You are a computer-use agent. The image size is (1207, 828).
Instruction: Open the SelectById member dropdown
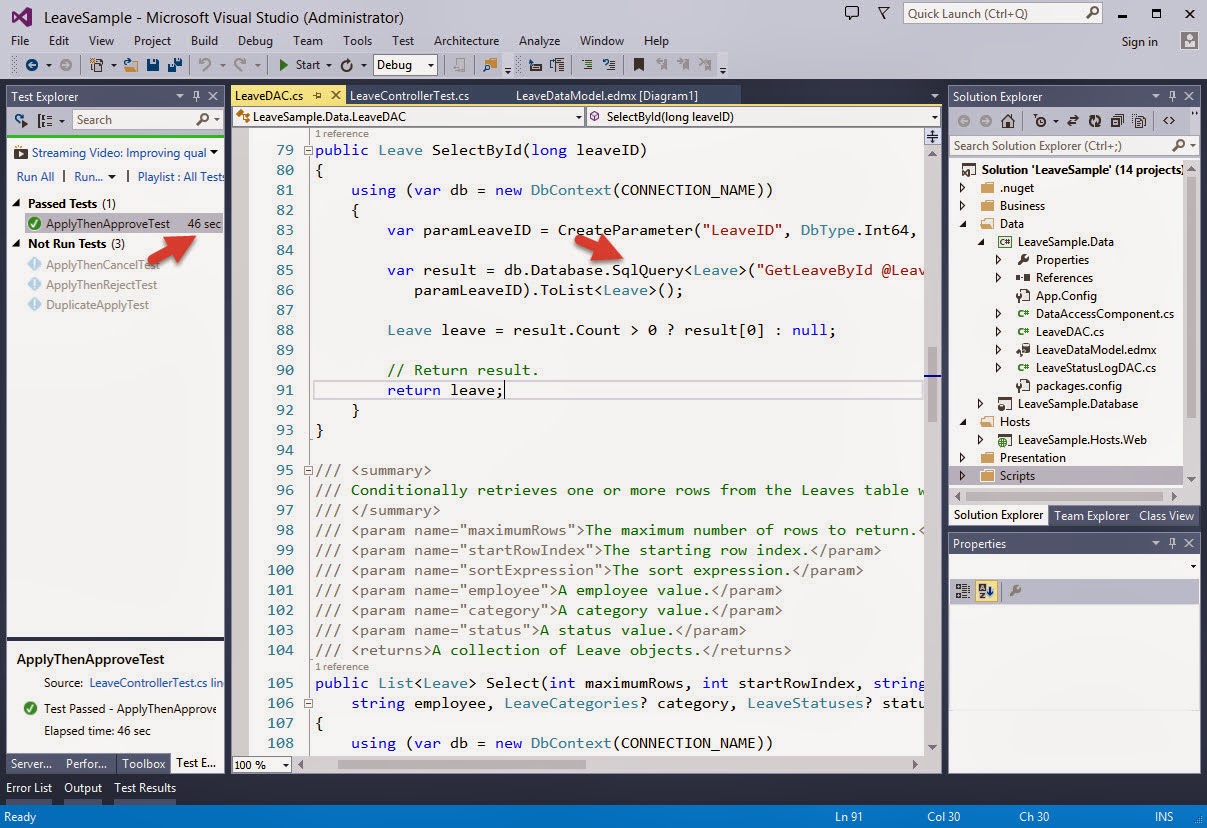[934, 117]
